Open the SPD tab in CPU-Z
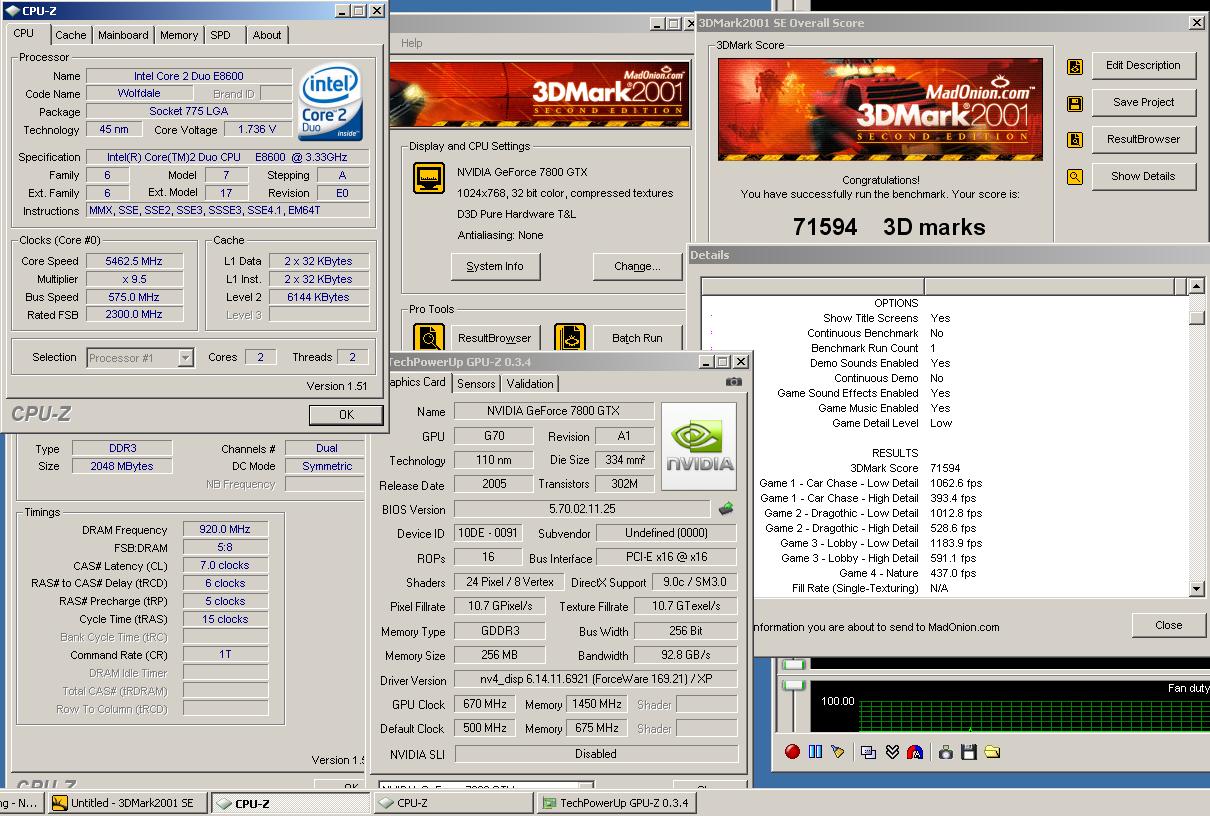The height and width of the screenshot is (816, 1210). tap(220, 35)
